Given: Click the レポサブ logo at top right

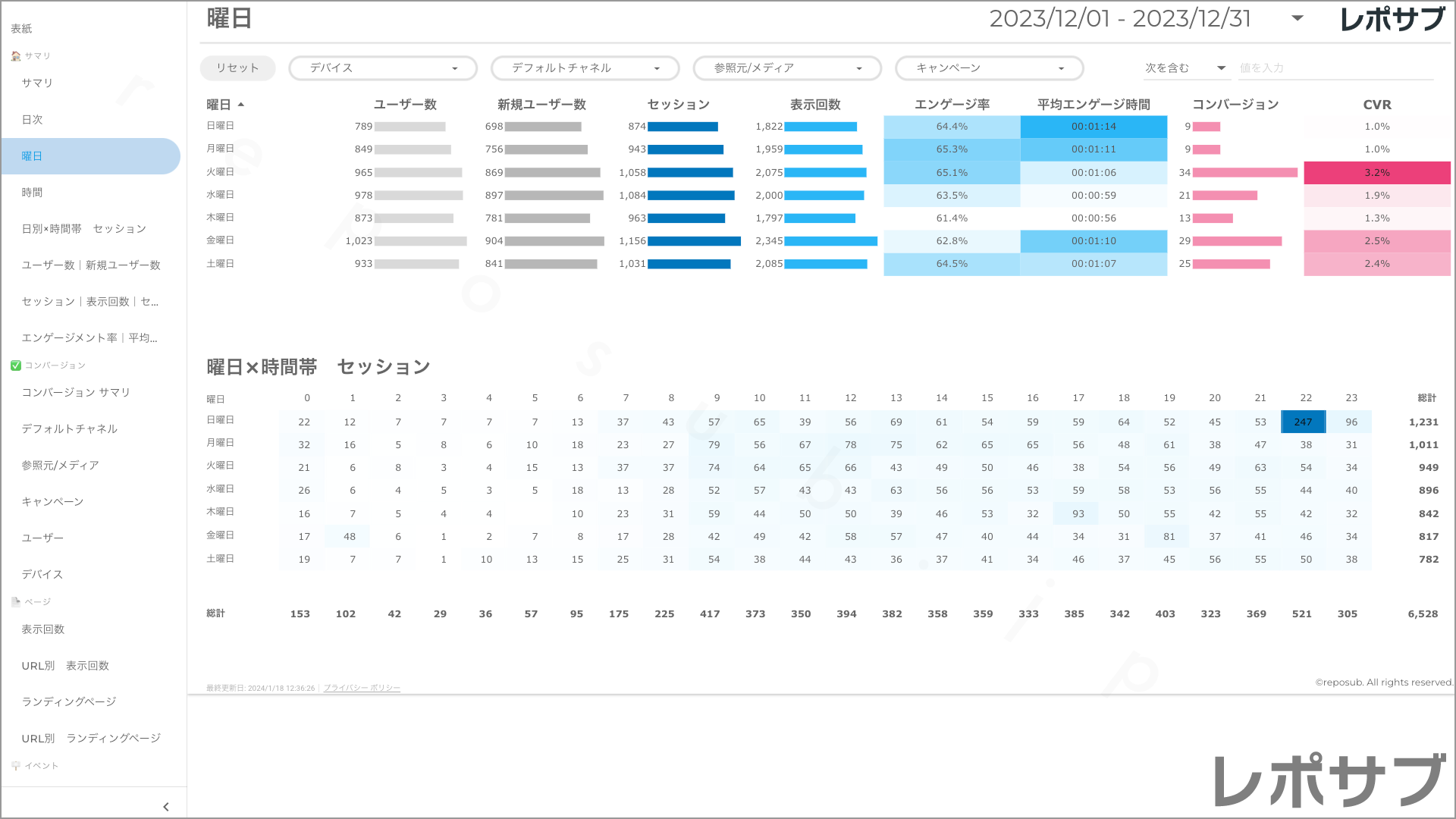Looking at the screenshot, I should 1392,19.
